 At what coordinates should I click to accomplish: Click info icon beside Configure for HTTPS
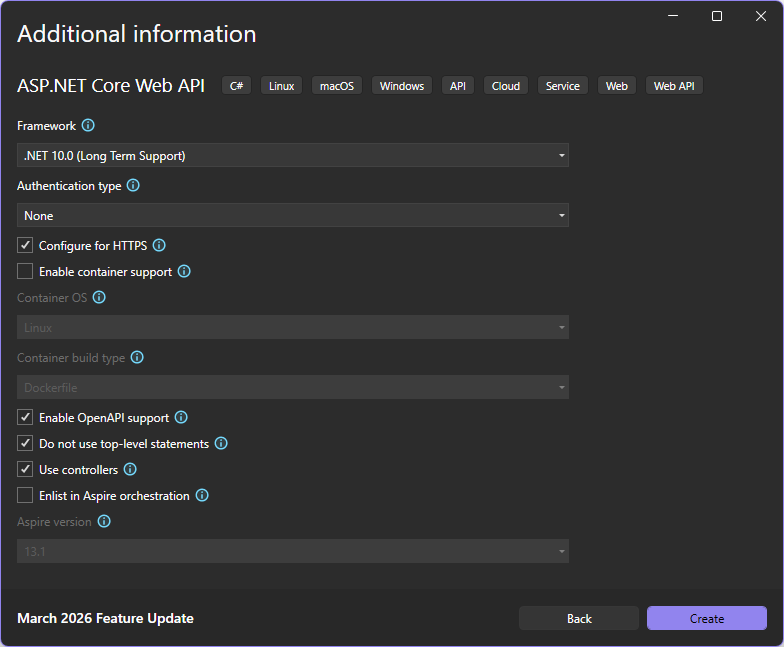159,245
